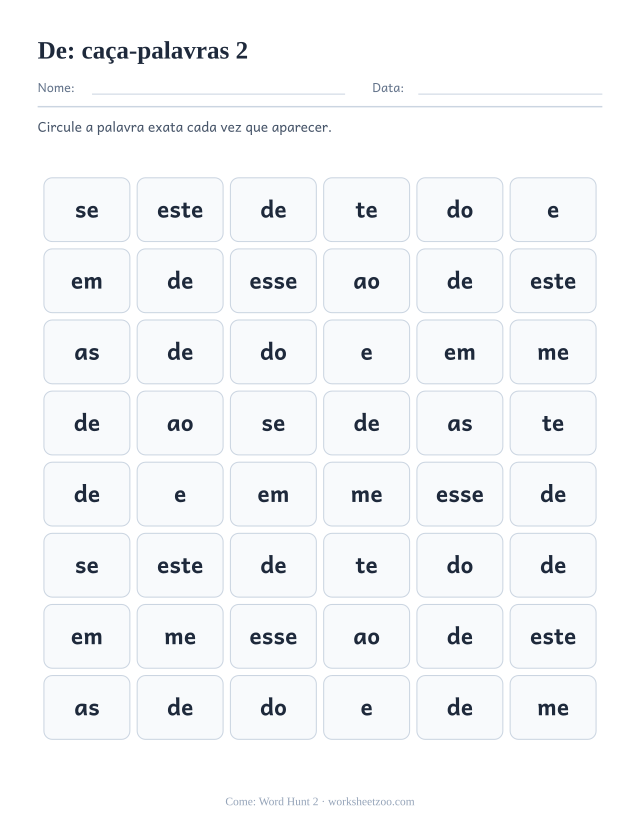
Task: Select the 'De: caça-palavras 2' title
Action: [x=143, y=51]
